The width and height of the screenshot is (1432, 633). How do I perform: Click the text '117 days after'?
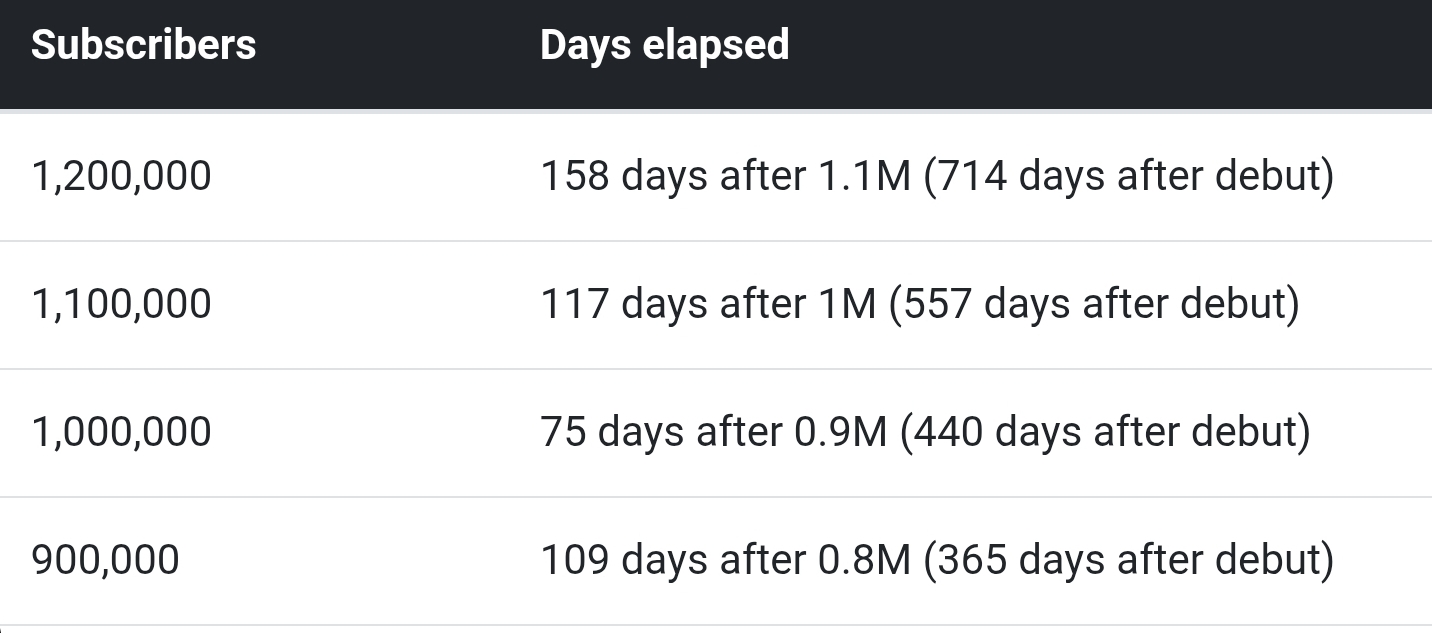pos(672,304)
